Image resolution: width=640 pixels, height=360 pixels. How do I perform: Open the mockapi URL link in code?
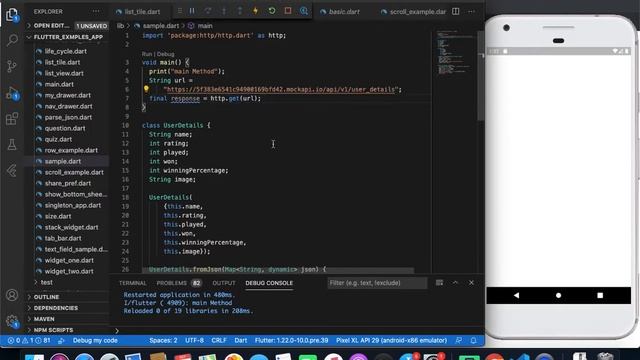pos(281,89)
